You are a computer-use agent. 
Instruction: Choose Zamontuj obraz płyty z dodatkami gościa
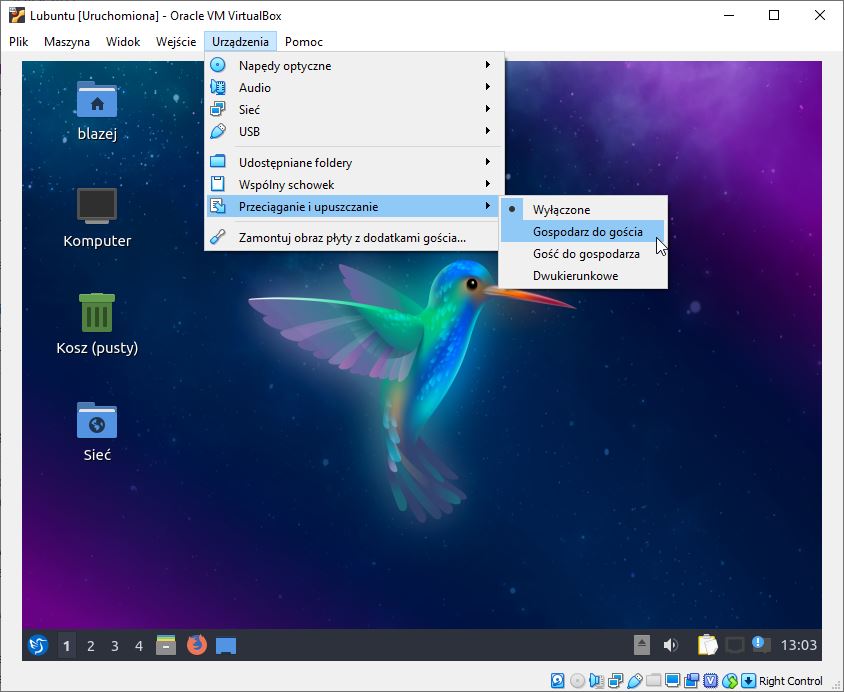pyautogui.click(x=353, y=237)
